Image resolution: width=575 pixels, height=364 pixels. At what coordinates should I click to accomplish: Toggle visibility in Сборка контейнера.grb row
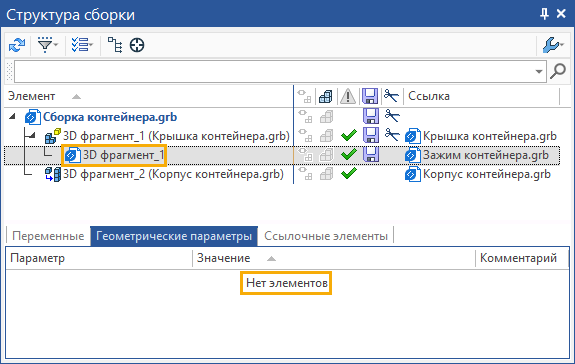pos(304,116)
